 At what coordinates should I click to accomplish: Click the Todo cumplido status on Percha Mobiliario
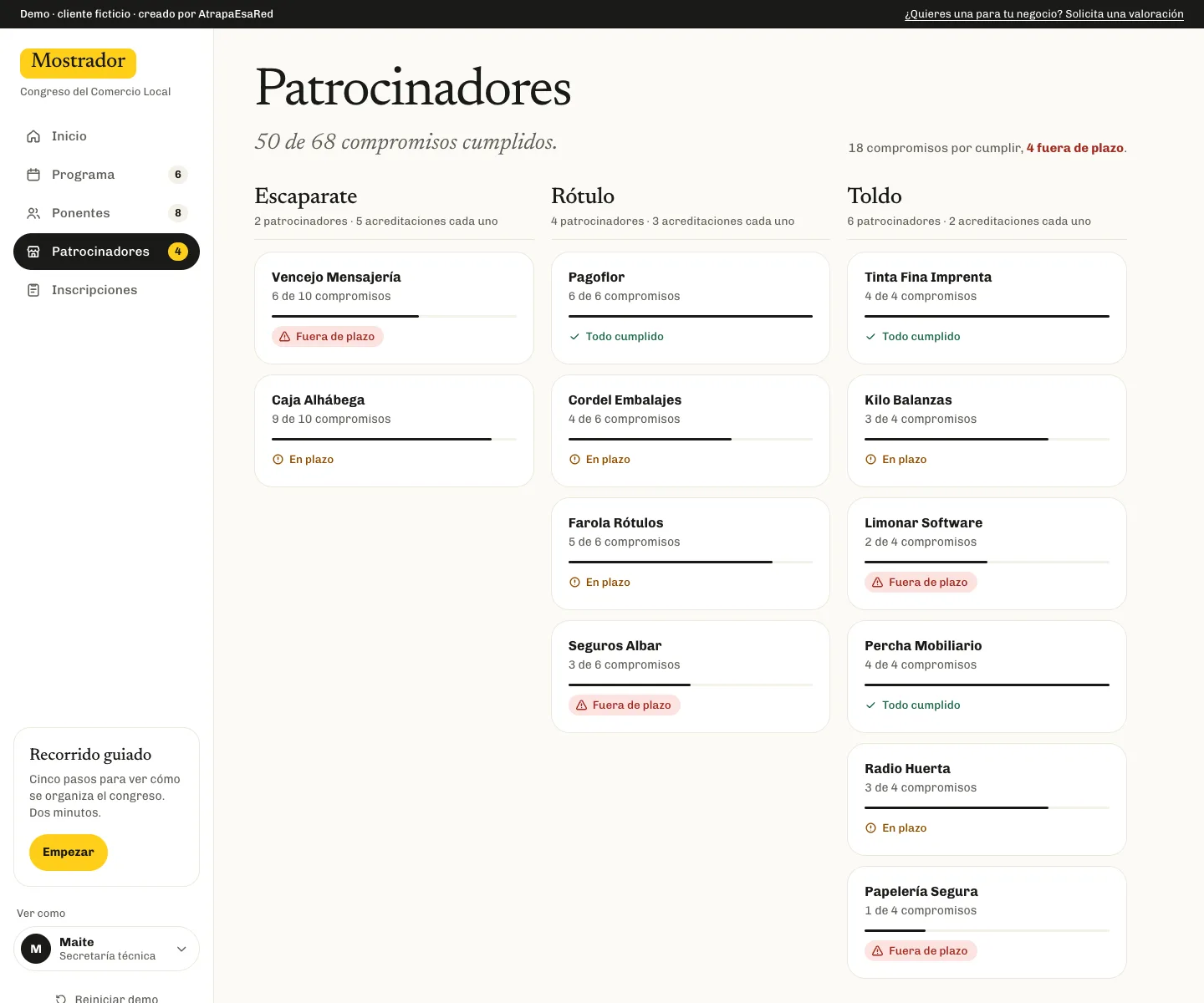[912, 705]
